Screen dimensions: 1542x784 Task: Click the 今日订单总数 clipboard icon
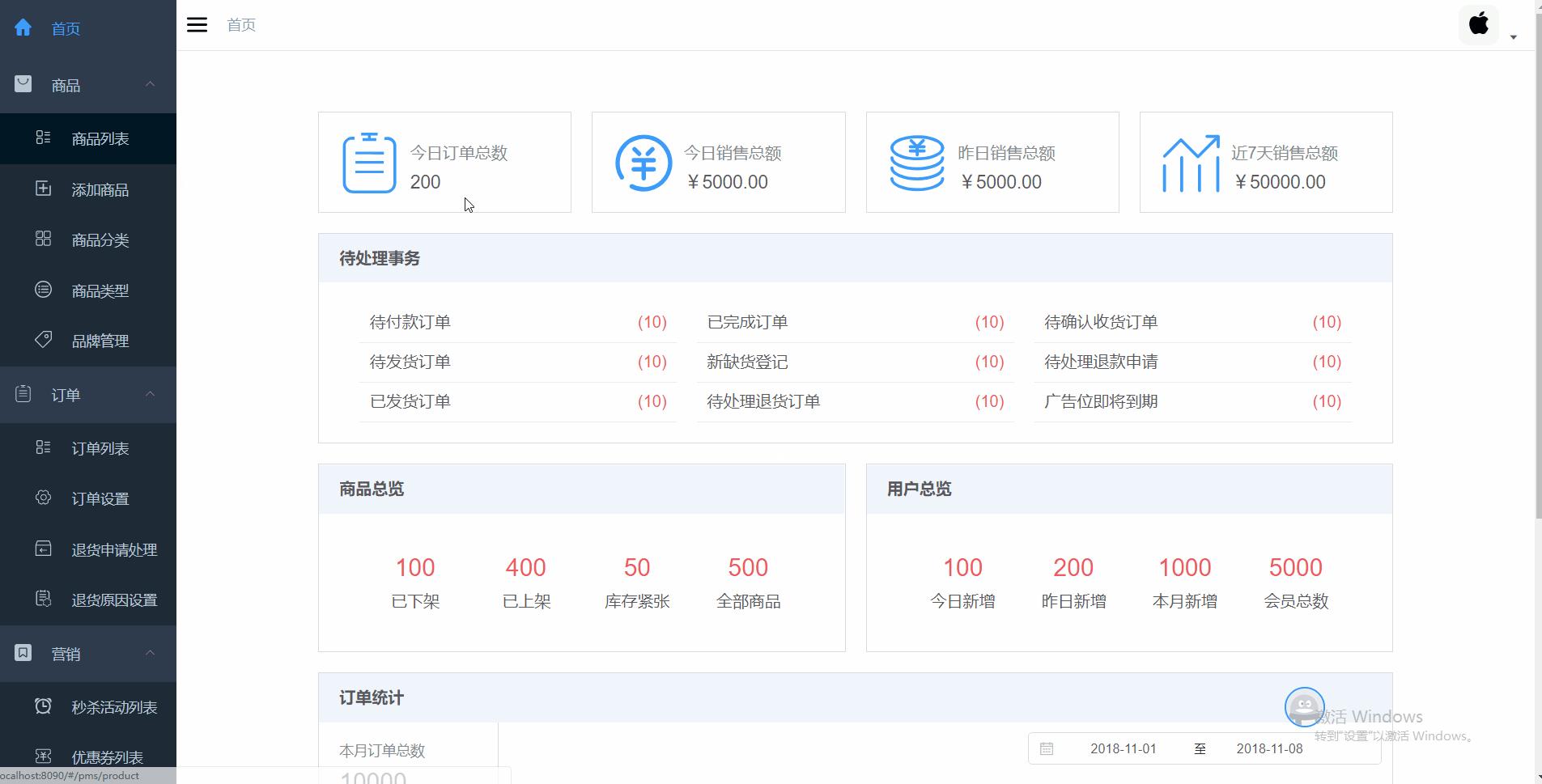pyautogui.click(x=369, y=163)
